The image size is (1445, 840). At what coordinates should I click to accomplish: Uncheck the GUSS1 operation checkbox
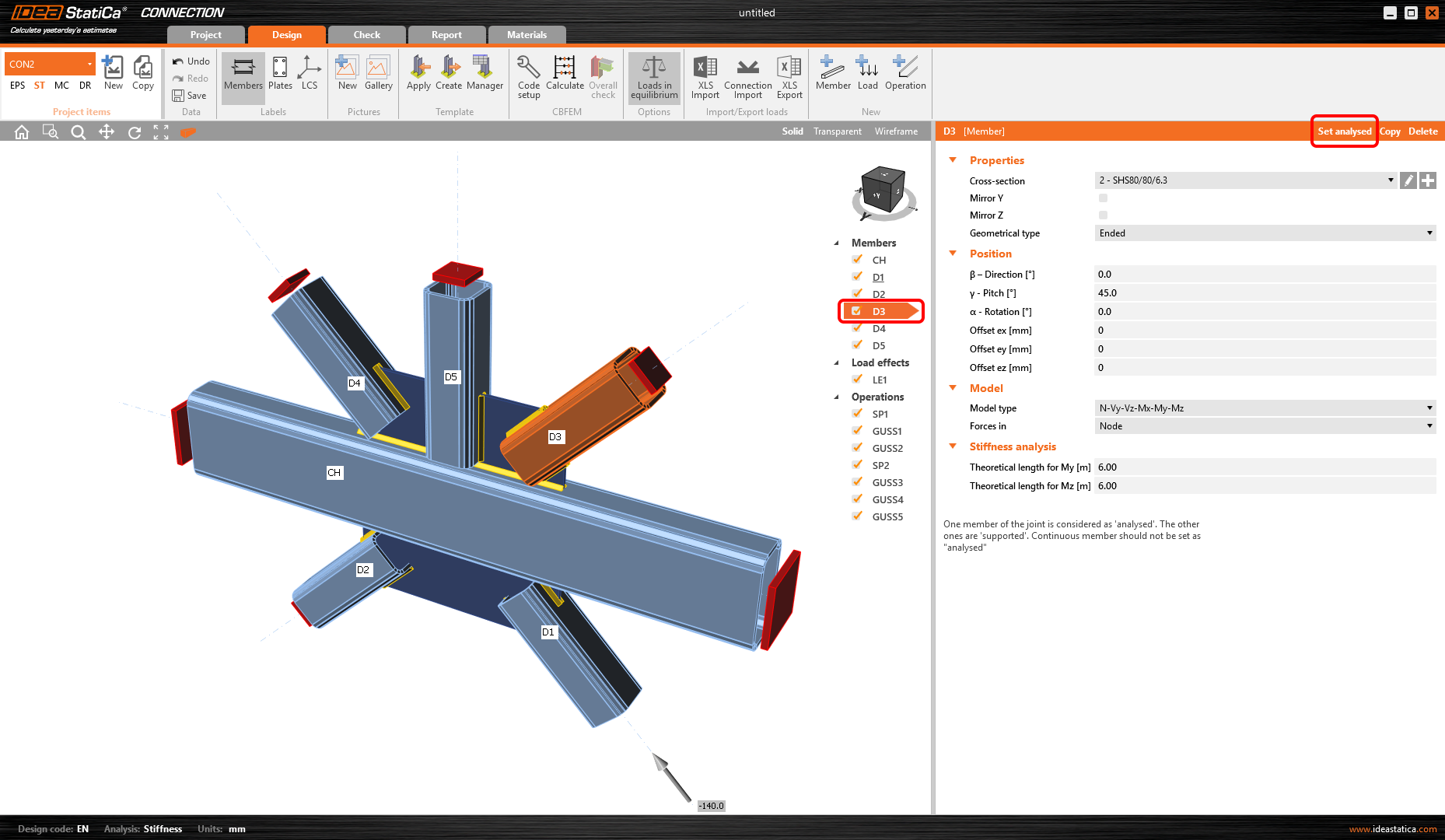[x=857, y=431]
